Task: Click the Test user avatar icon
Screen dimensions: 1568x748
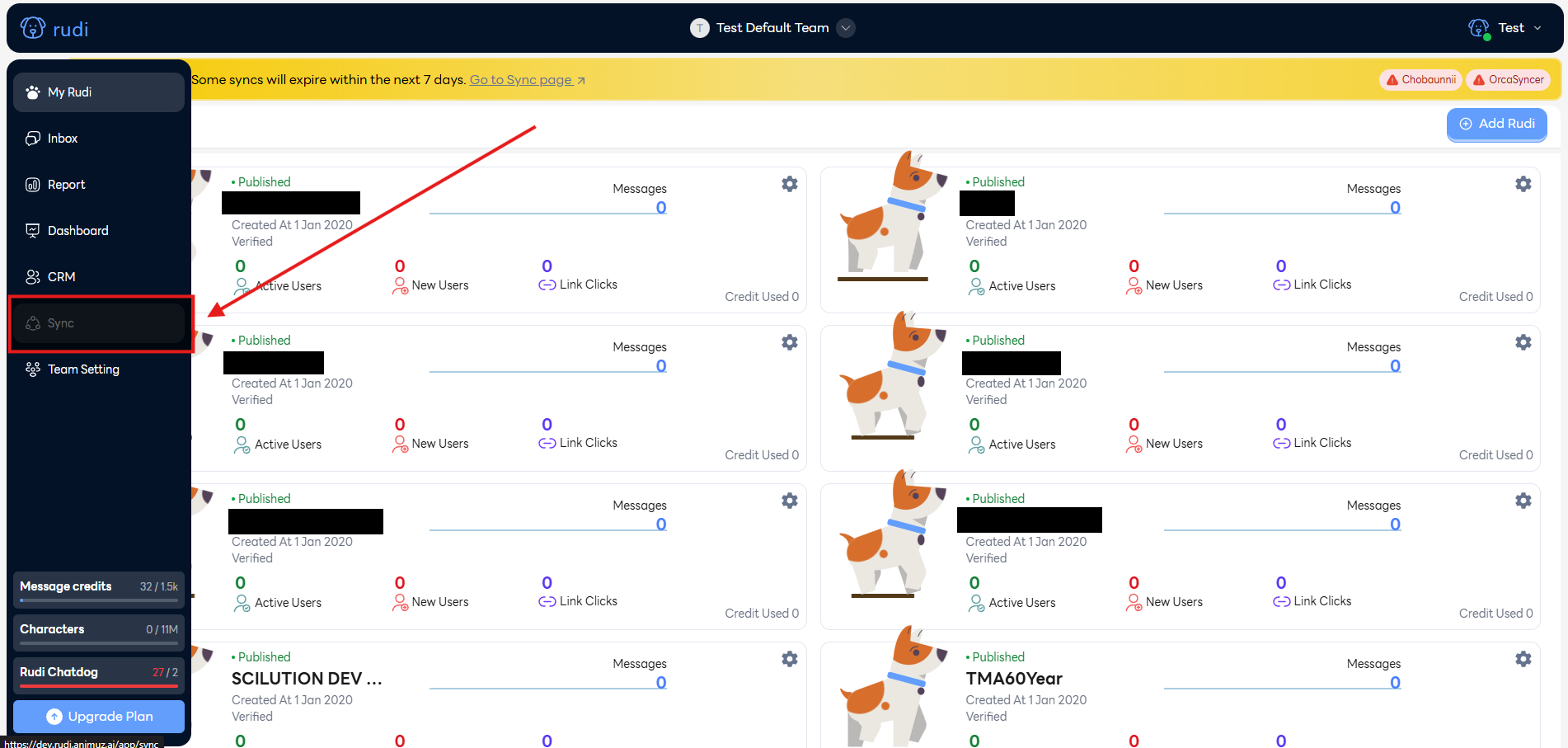Action: (1479, 29)
